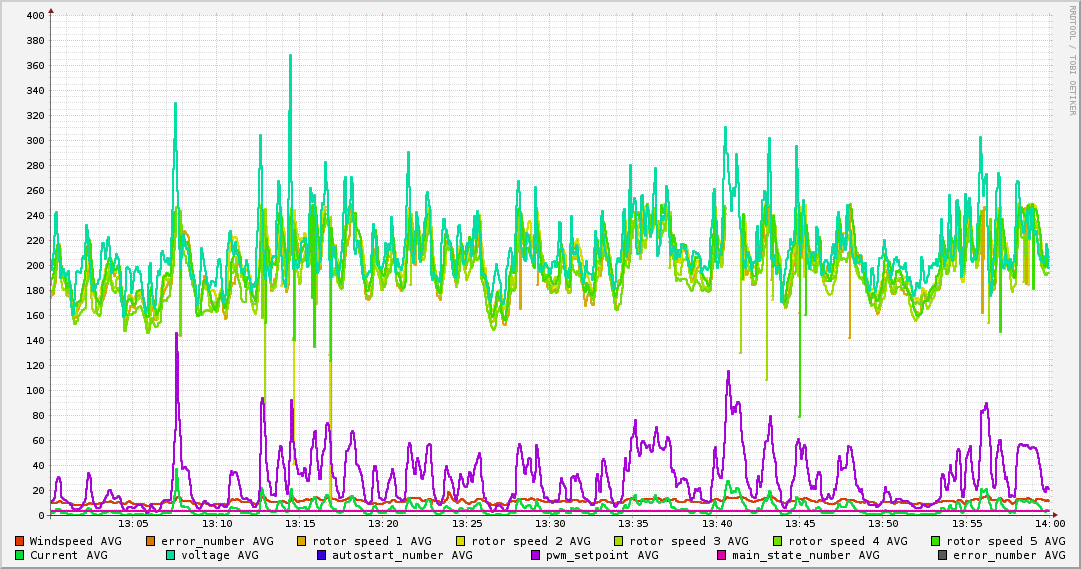Click the RRDTOOL / TOBI OETIKER watermark

[1072, 60]
